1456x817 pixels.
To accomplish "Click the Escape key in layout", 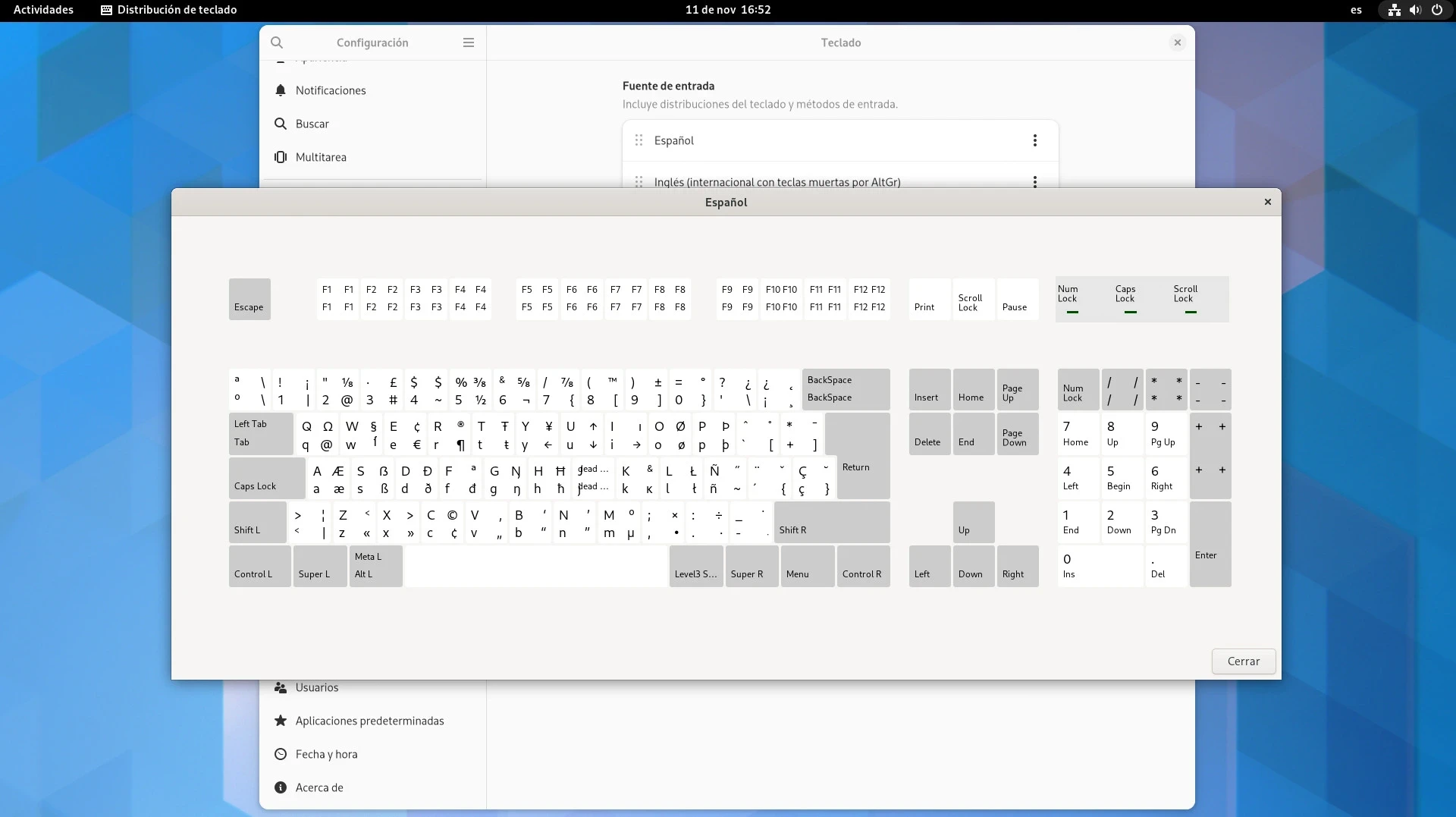I will point(249,299).
